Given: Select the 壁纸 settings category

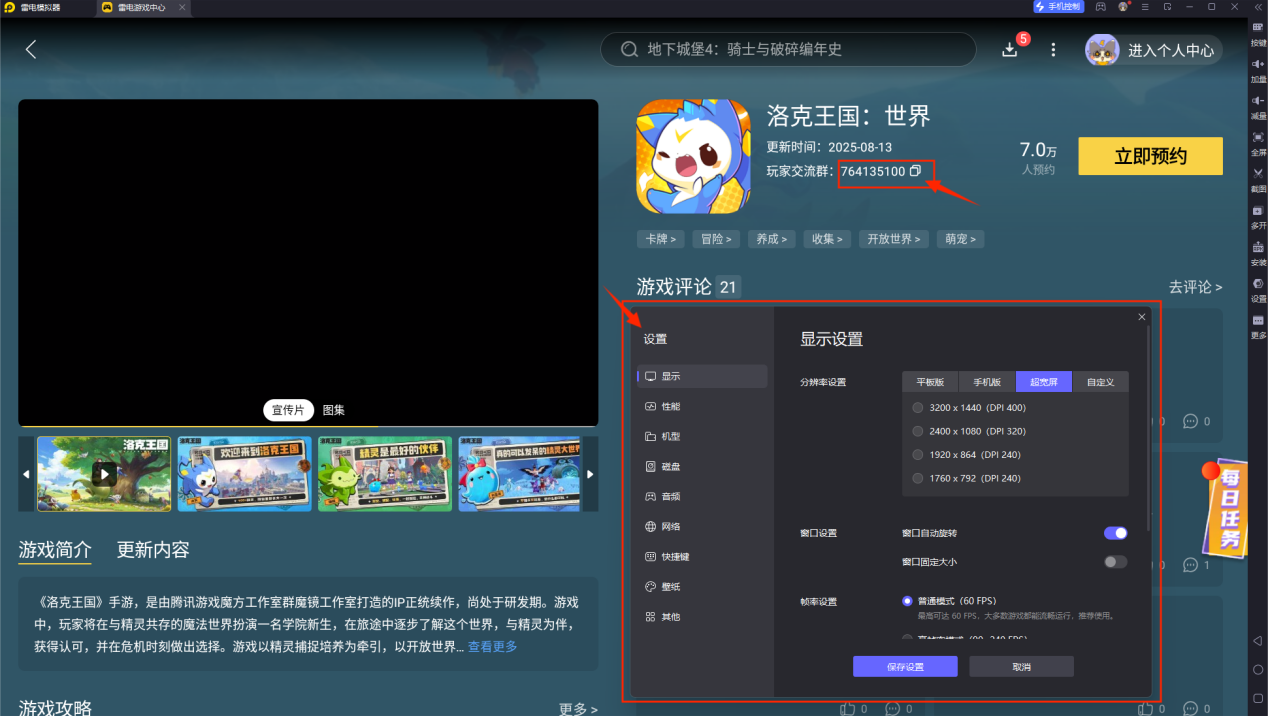Looking at the screenshot, I should coord(702,586).
